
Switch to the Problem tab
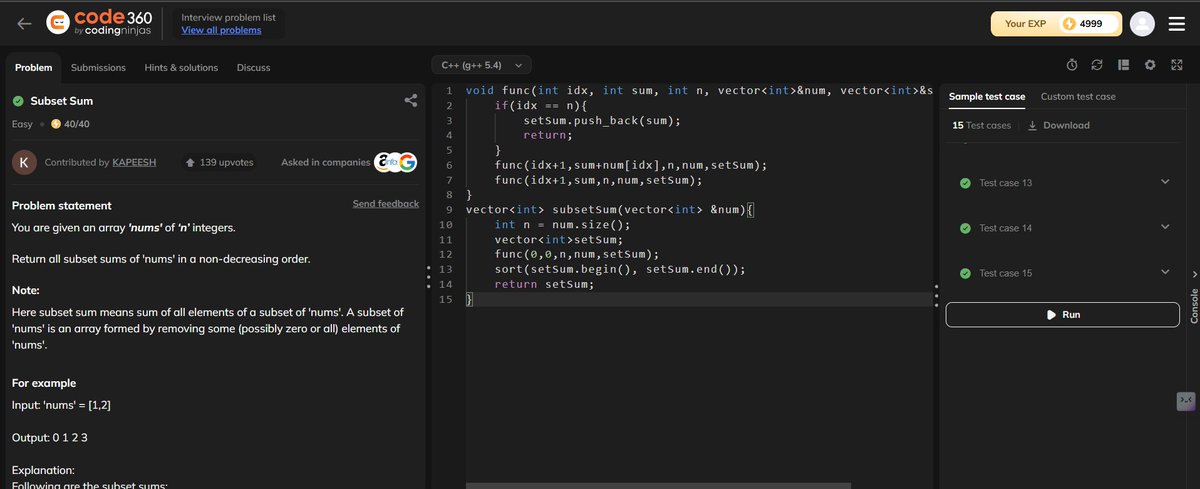(33, 67)
